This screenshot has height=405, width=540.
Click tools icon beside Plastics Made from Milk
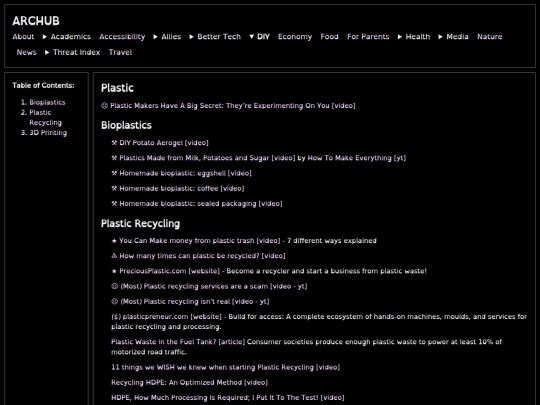pos(114,158)
